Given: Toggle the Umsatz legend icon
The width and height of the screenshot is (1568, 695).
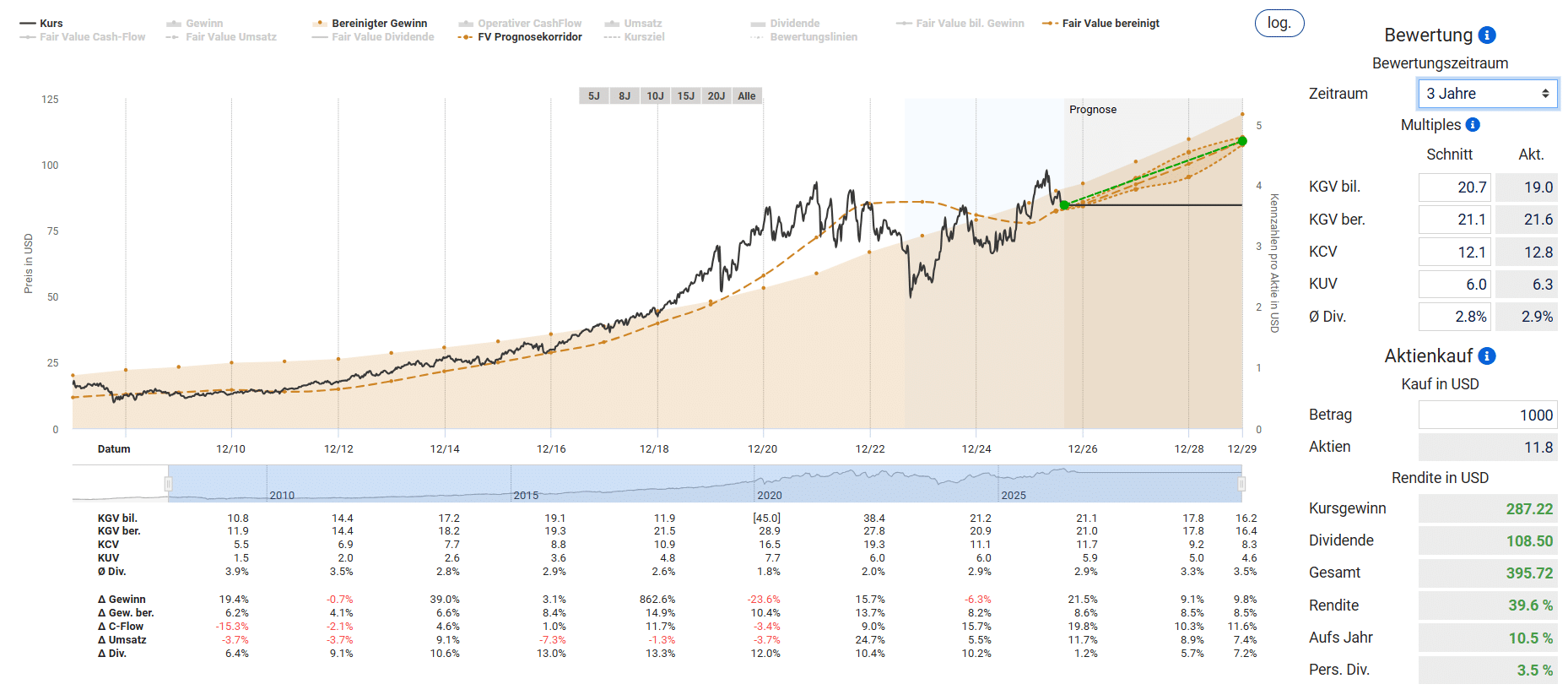Looking at the screenshot, I should 612,24.
